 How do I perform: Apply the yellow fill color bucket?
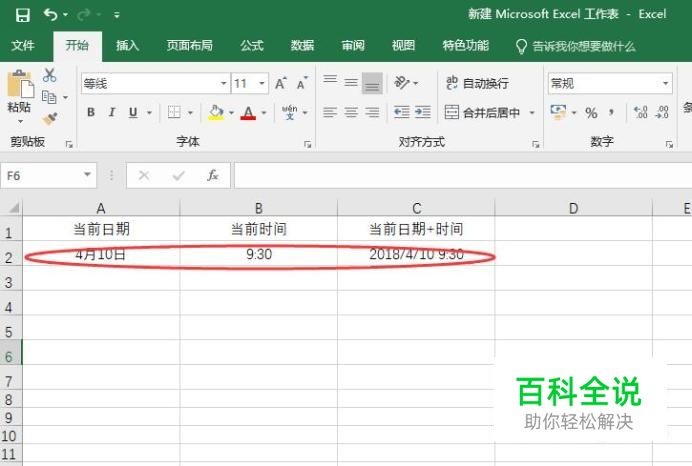(x=216, y=113)
